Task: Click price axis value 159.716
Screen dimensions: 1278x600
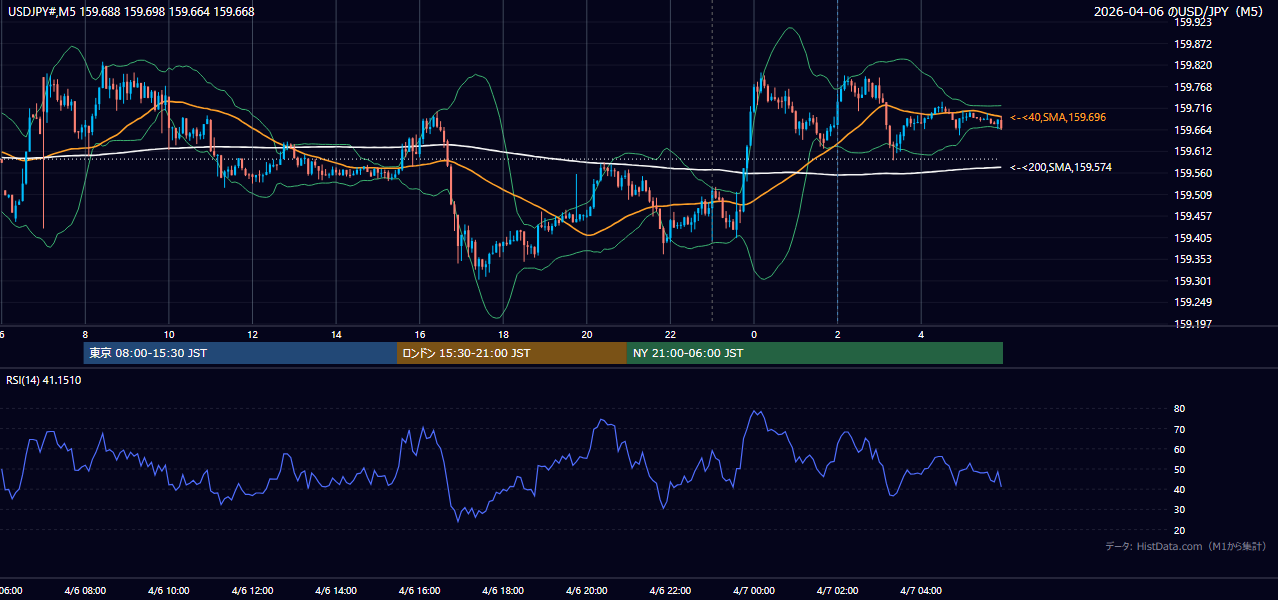Action: pos(1195,108)
